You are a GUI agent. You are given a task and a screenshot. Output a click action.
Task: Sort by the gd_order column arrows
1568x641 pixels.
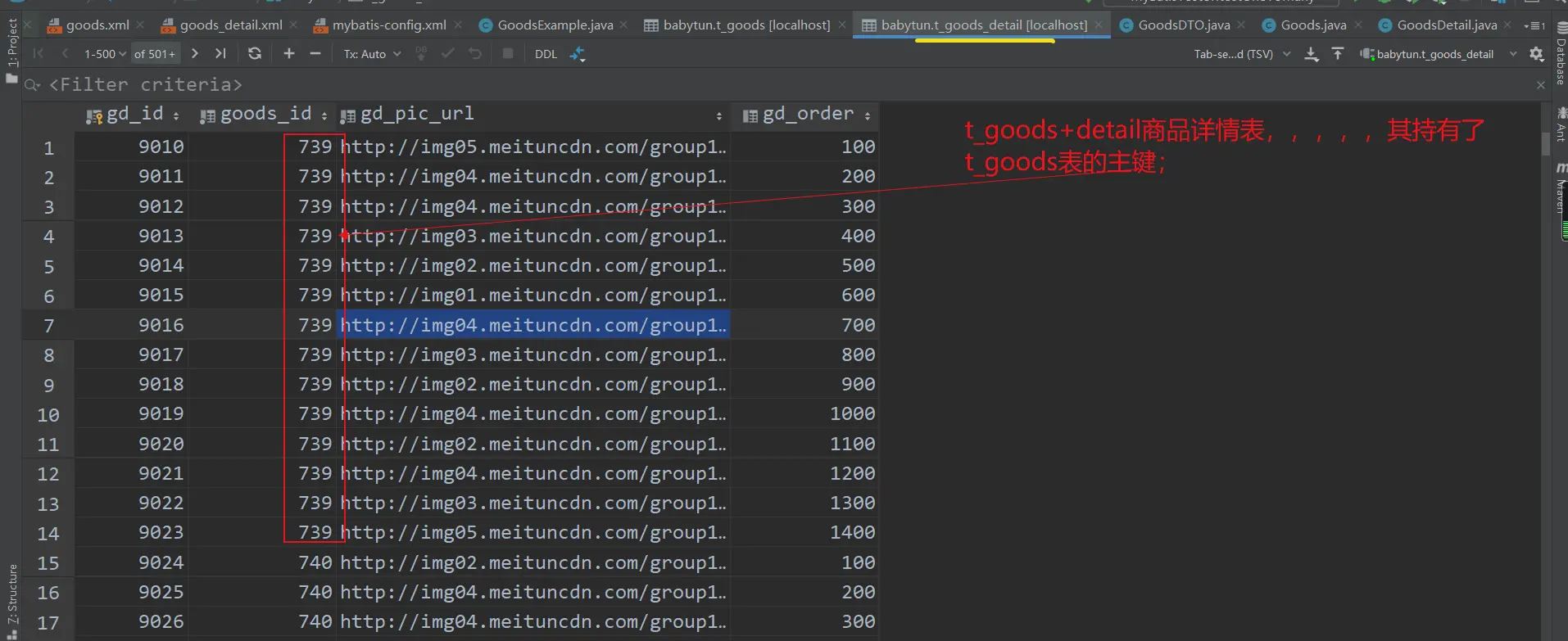[x=868, y=116]
